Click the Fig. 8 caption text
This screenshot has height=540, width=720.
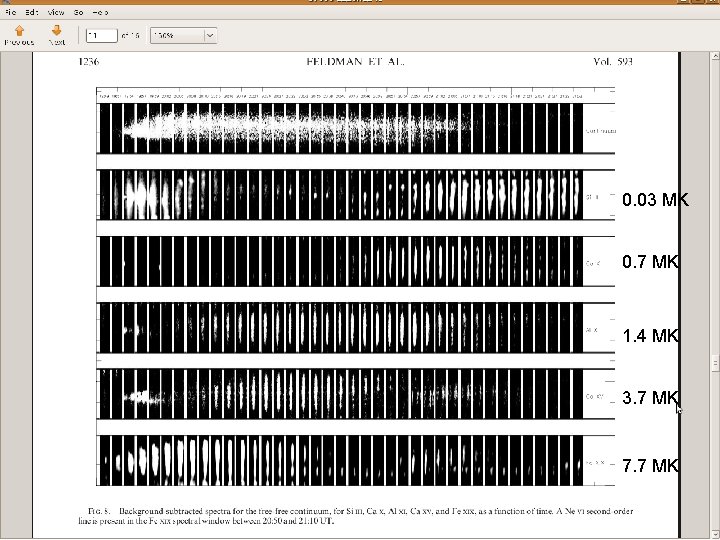click(356, 516)
